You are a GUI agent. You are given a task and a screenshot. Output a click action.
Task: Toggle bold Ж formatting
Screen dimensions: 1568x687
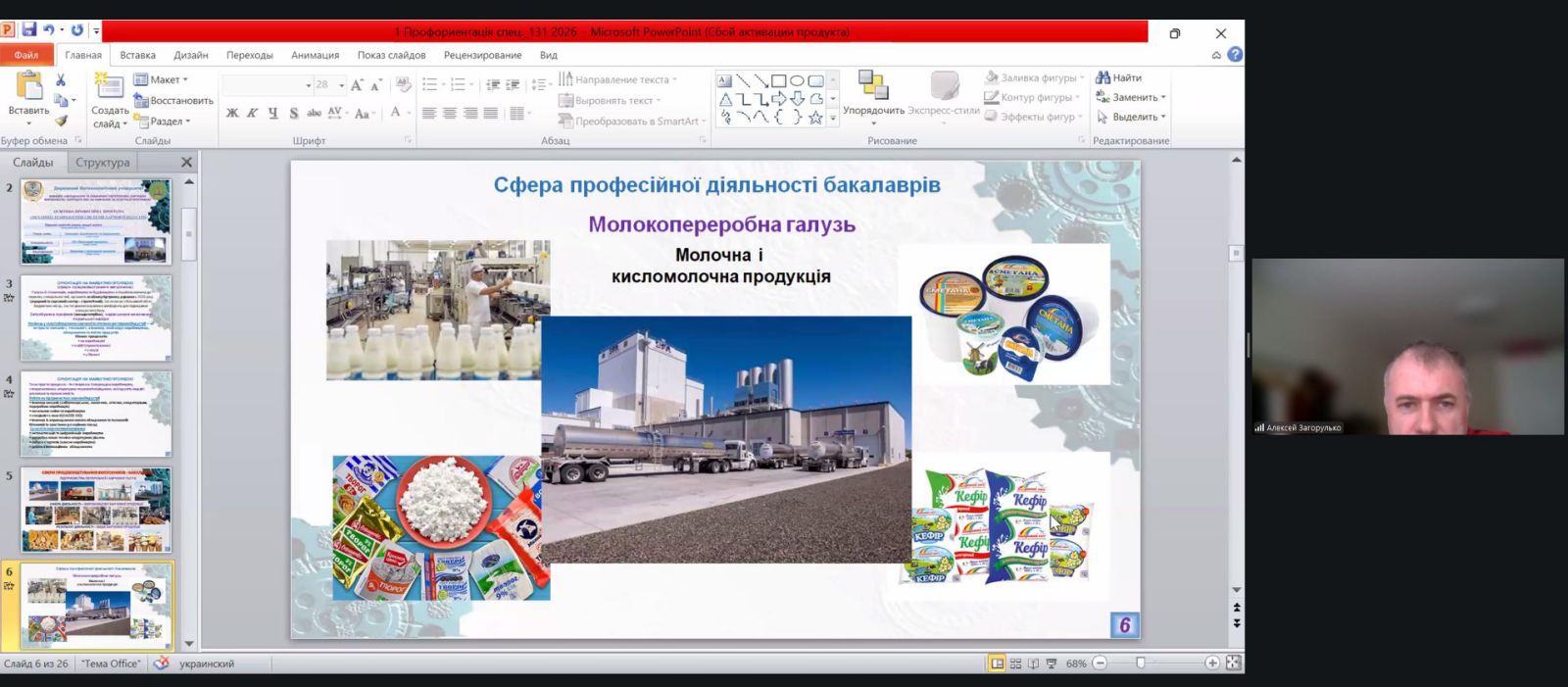coord(232,114)
